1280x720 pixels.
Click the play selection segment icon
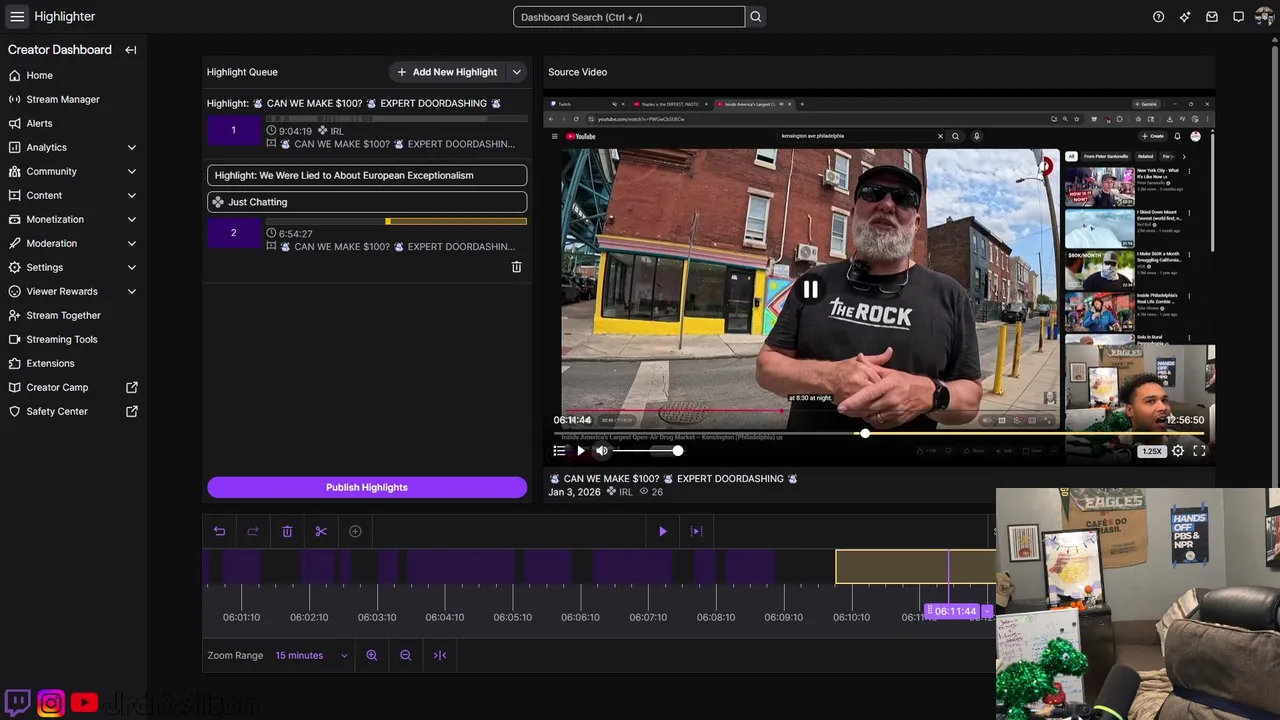point(697,531)
